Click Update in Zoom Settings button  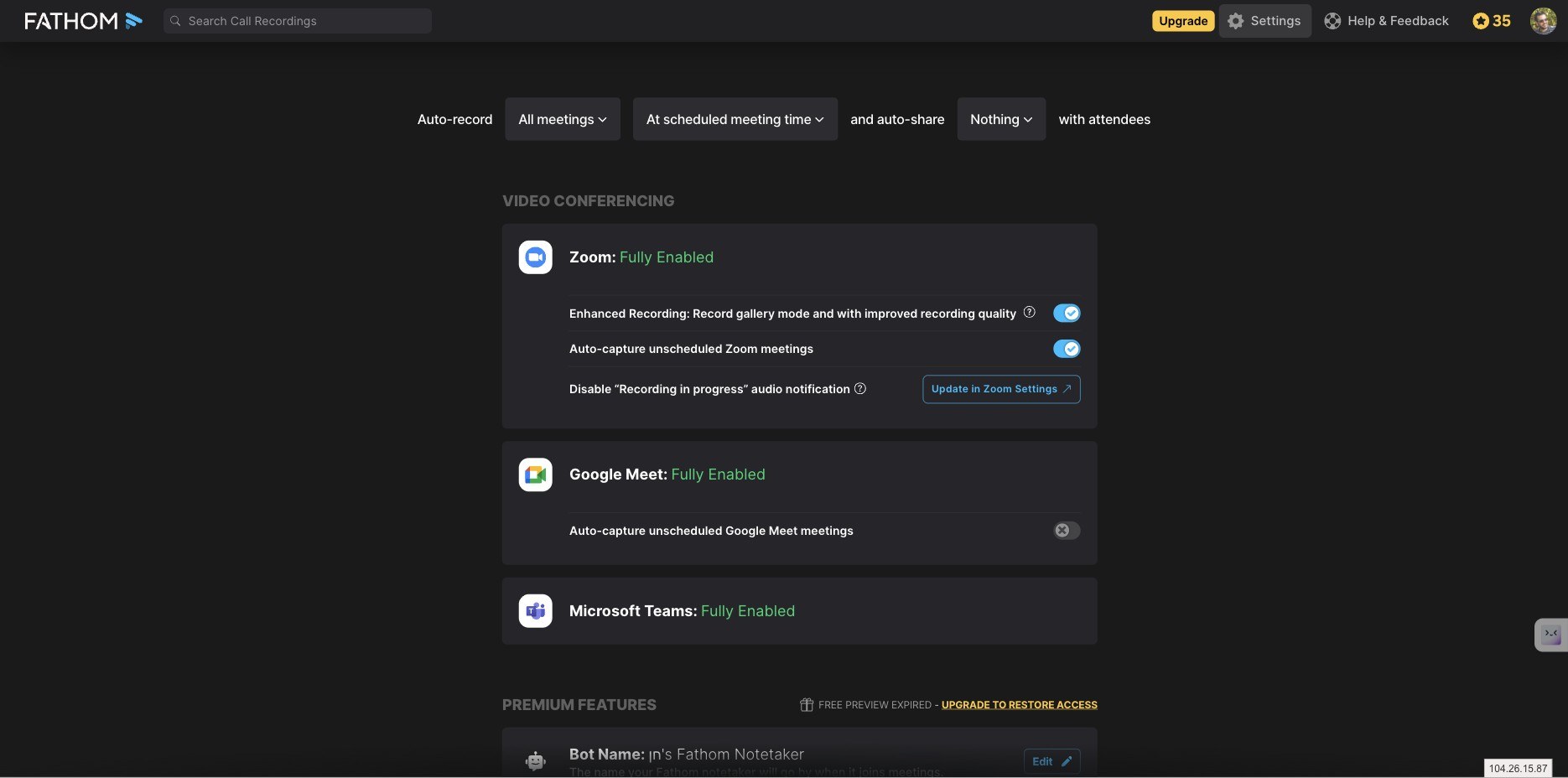point(1001,389)
